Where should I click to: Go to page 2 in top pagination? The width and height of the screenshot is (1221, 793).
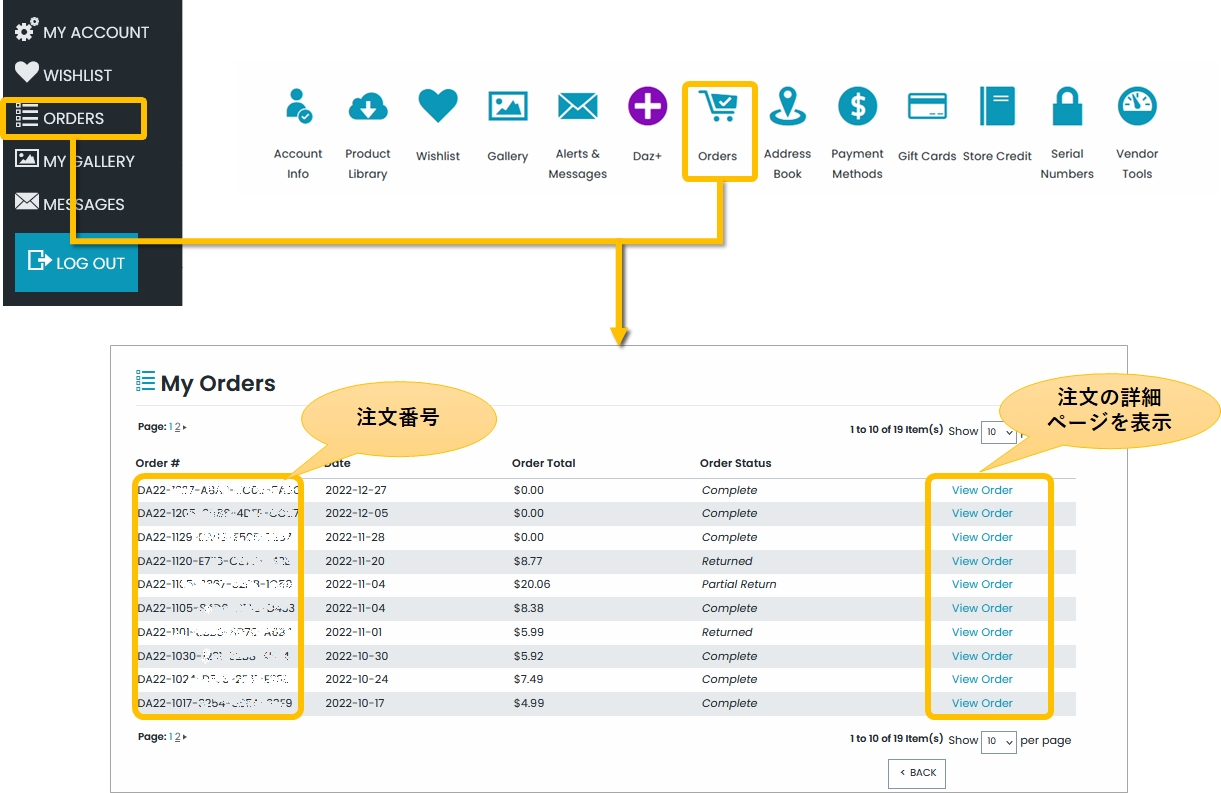click(x=178, y=427)
